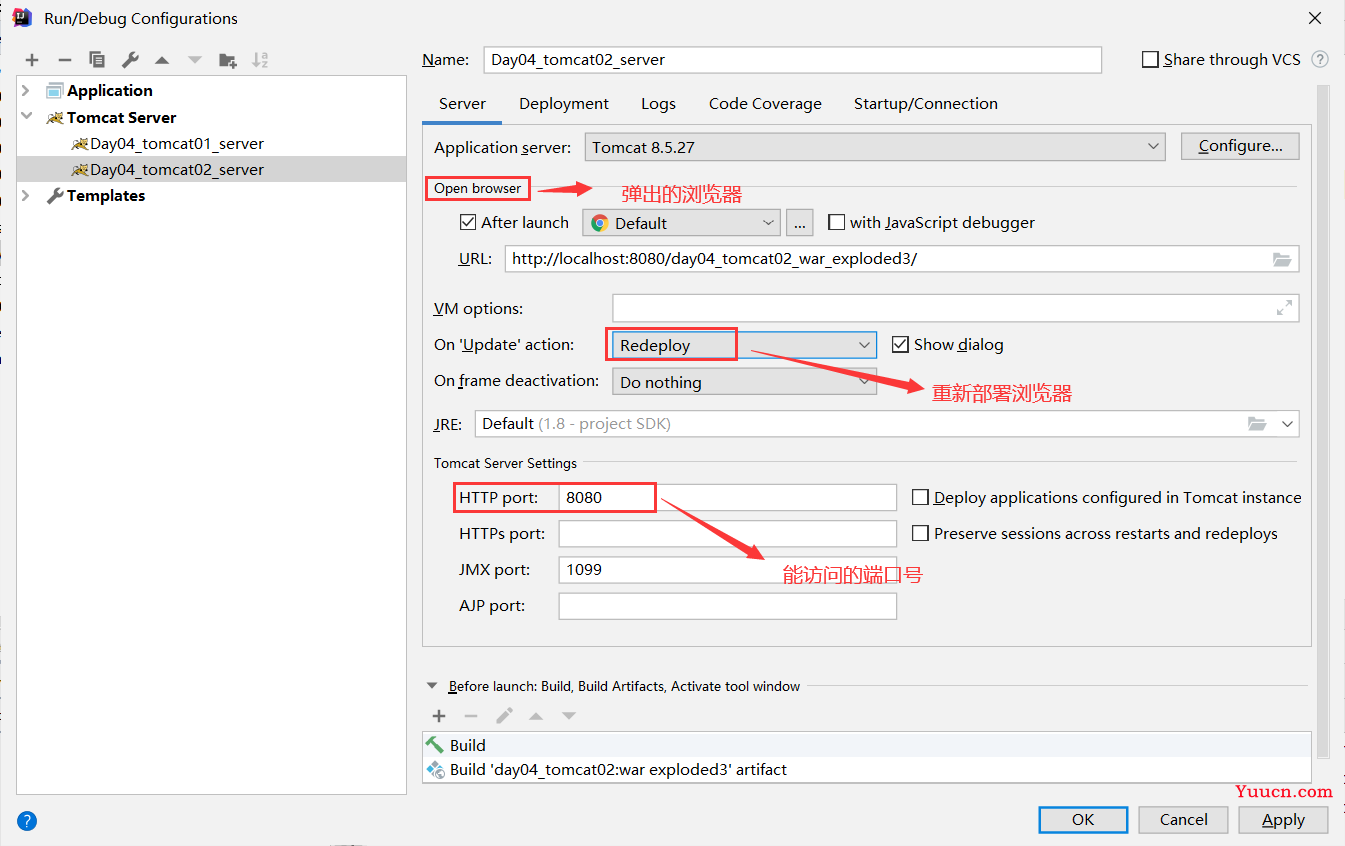
Task: Enable Deploy applications configured in Tomcat instance
Action: 921,497
